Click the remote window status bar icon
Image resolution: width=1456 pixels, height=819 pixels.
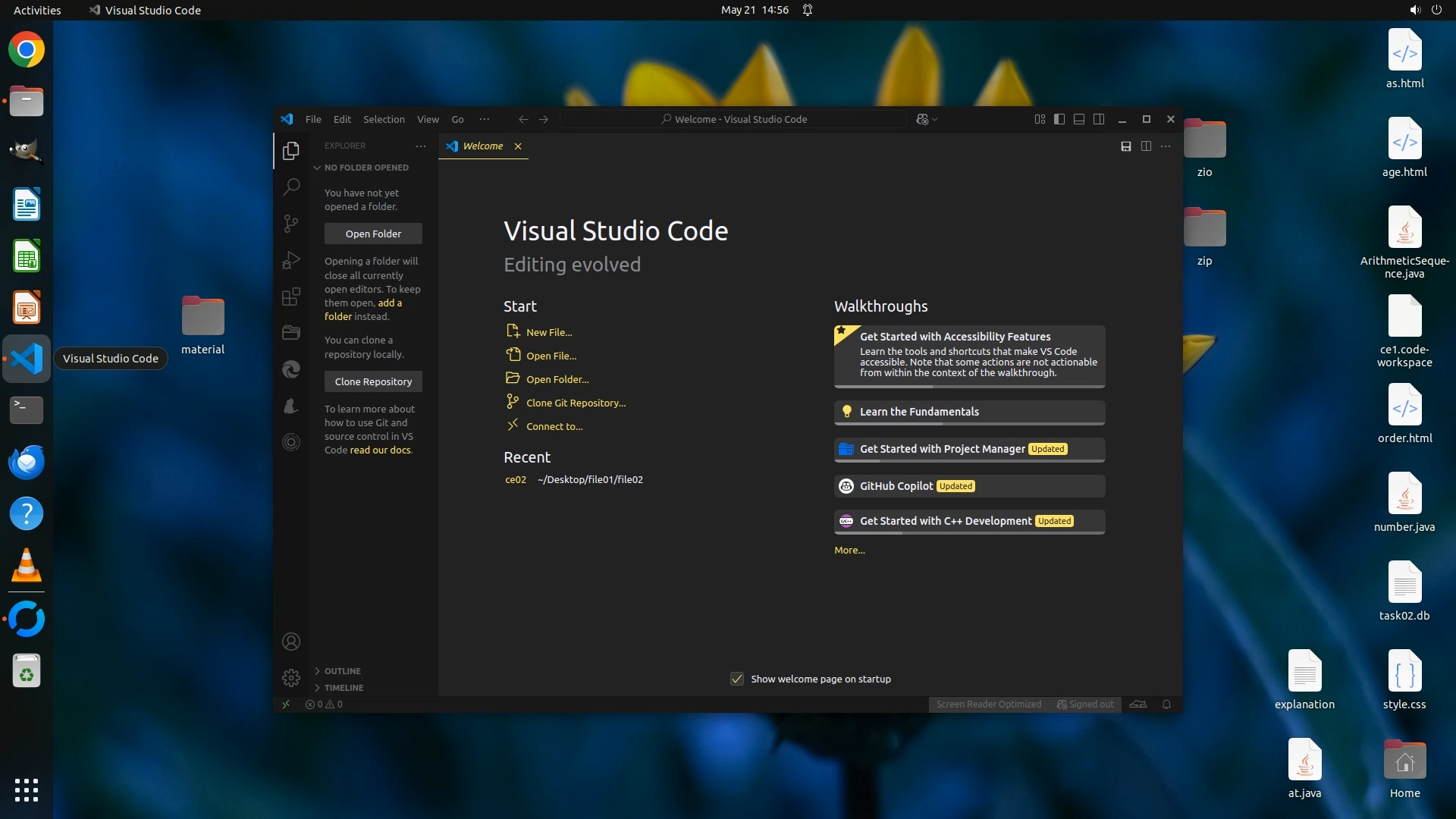(x=286, y=704)
